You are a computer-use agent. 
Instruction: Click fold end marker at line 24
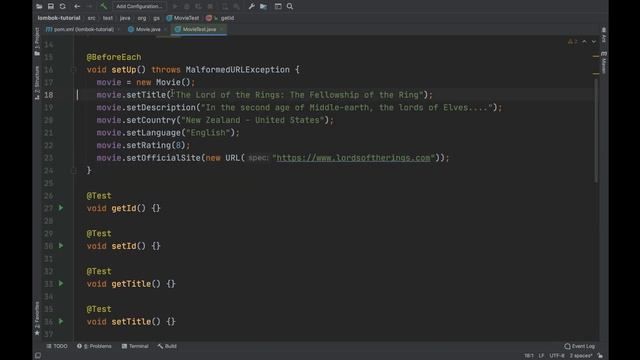click(x=74, y=170)
